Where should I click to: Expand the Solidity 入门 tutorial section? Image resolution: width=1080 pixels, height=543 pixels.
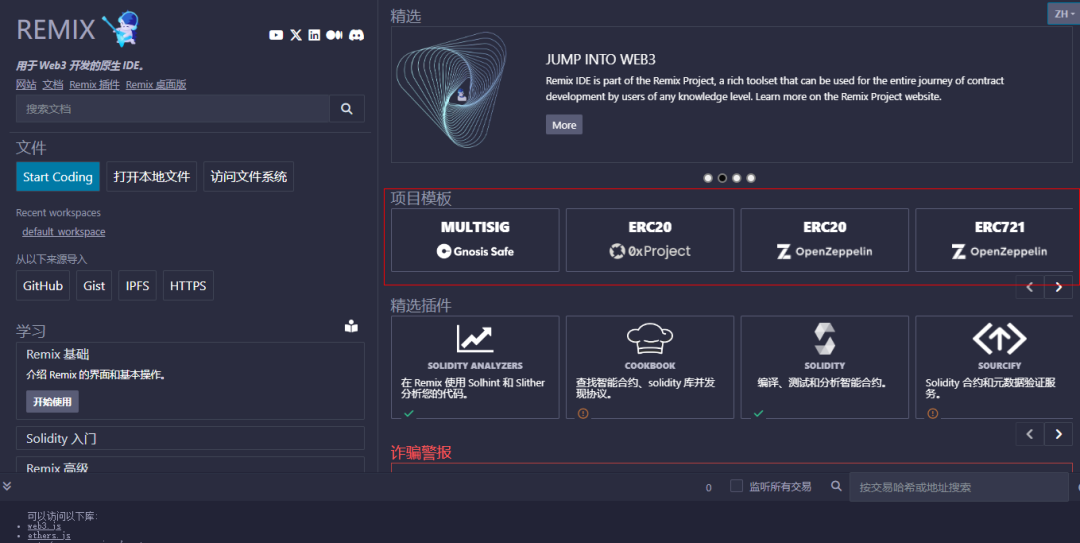pos(190,438)
